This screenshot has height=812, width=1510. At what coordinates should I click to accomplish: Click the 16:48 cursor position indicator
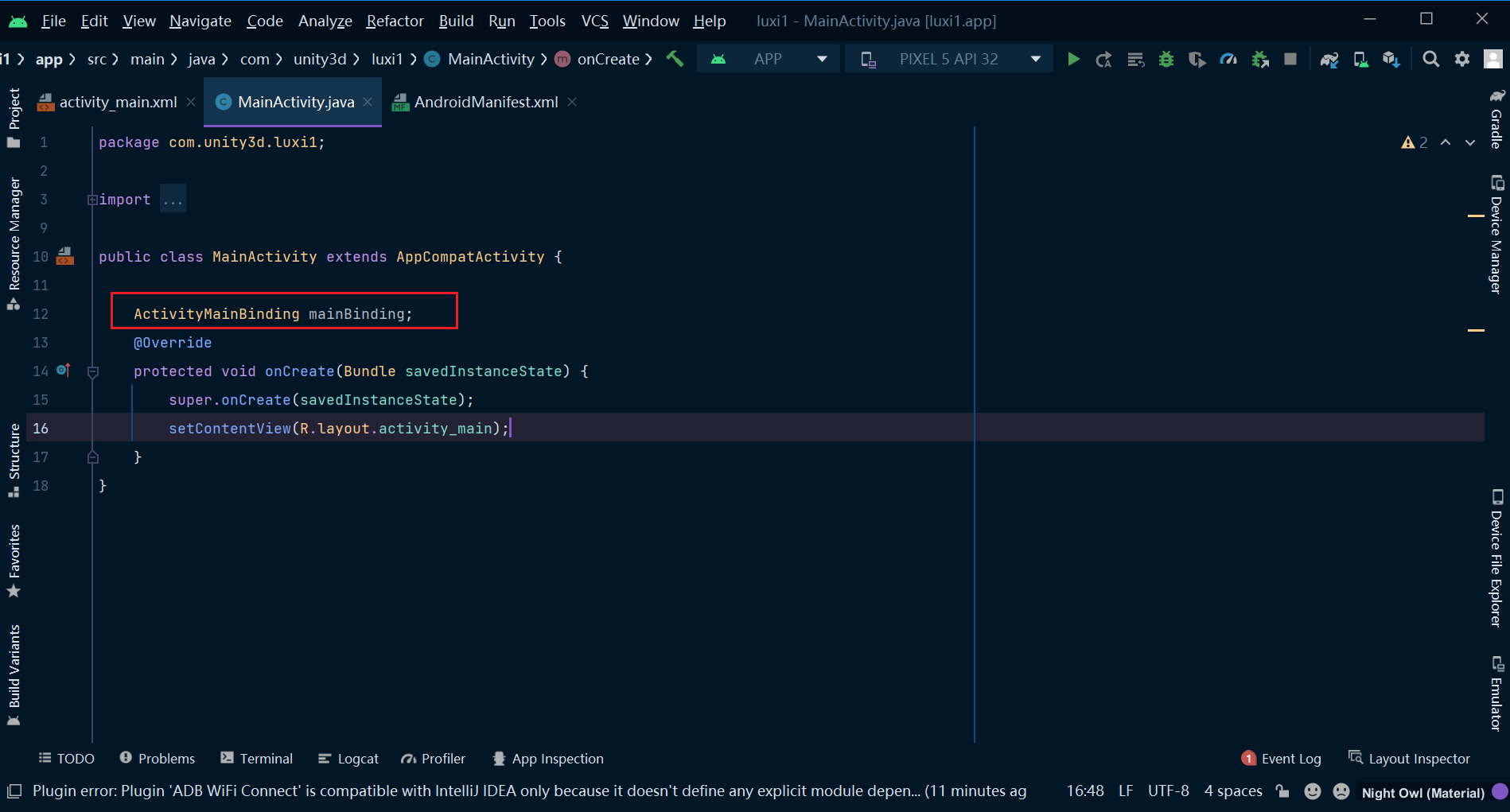click(x=1085, y=791)
